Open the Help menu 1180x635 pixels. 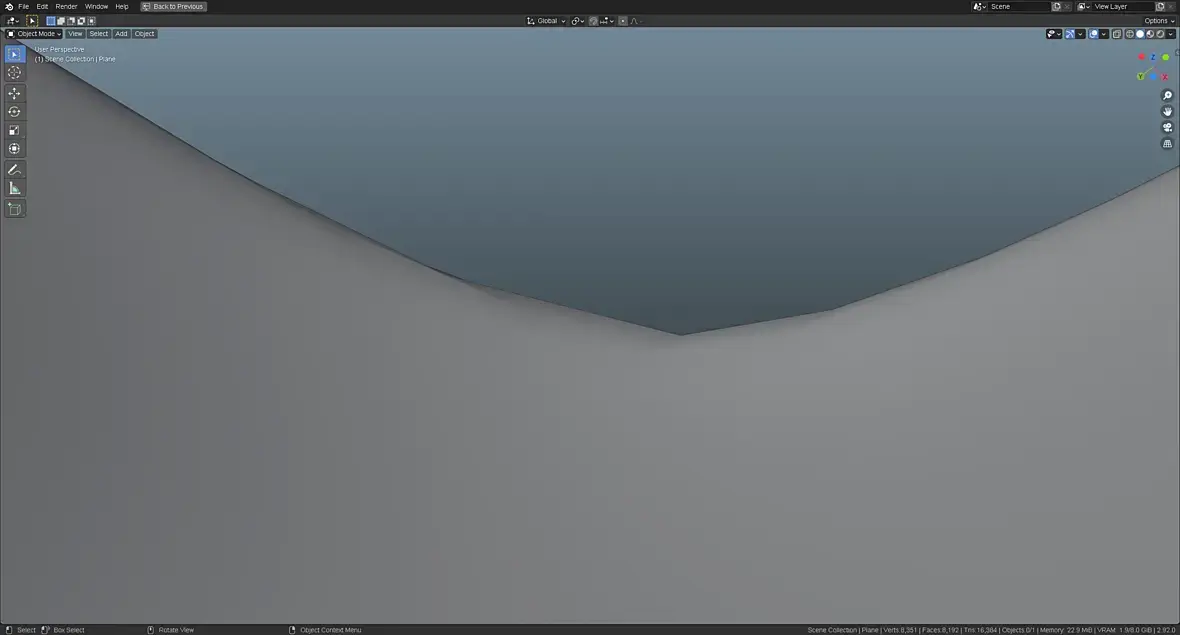click(122, 6)
